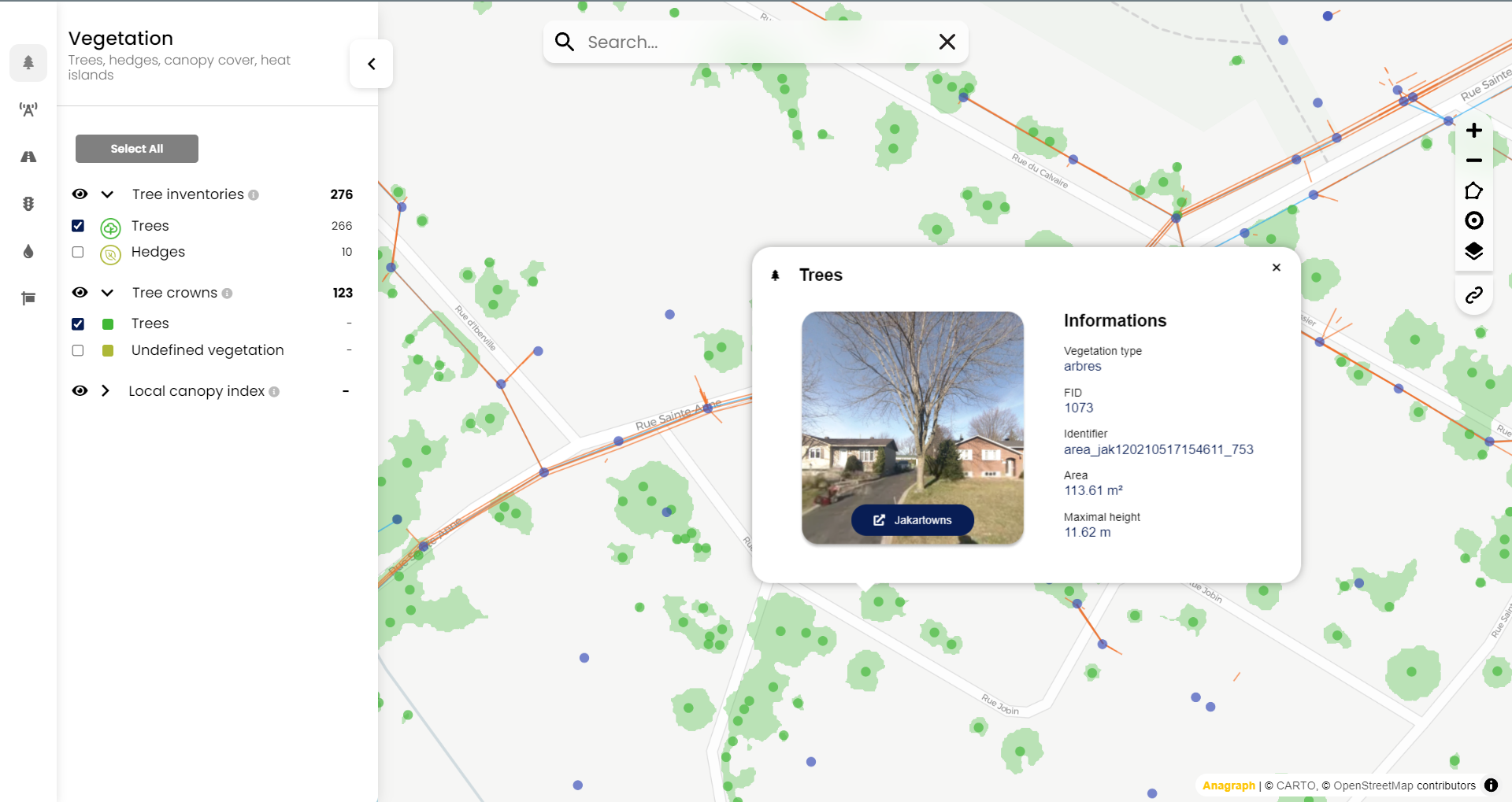Open the map layers switcher
1512x802 pixels.
click(x=1473, y=251)
